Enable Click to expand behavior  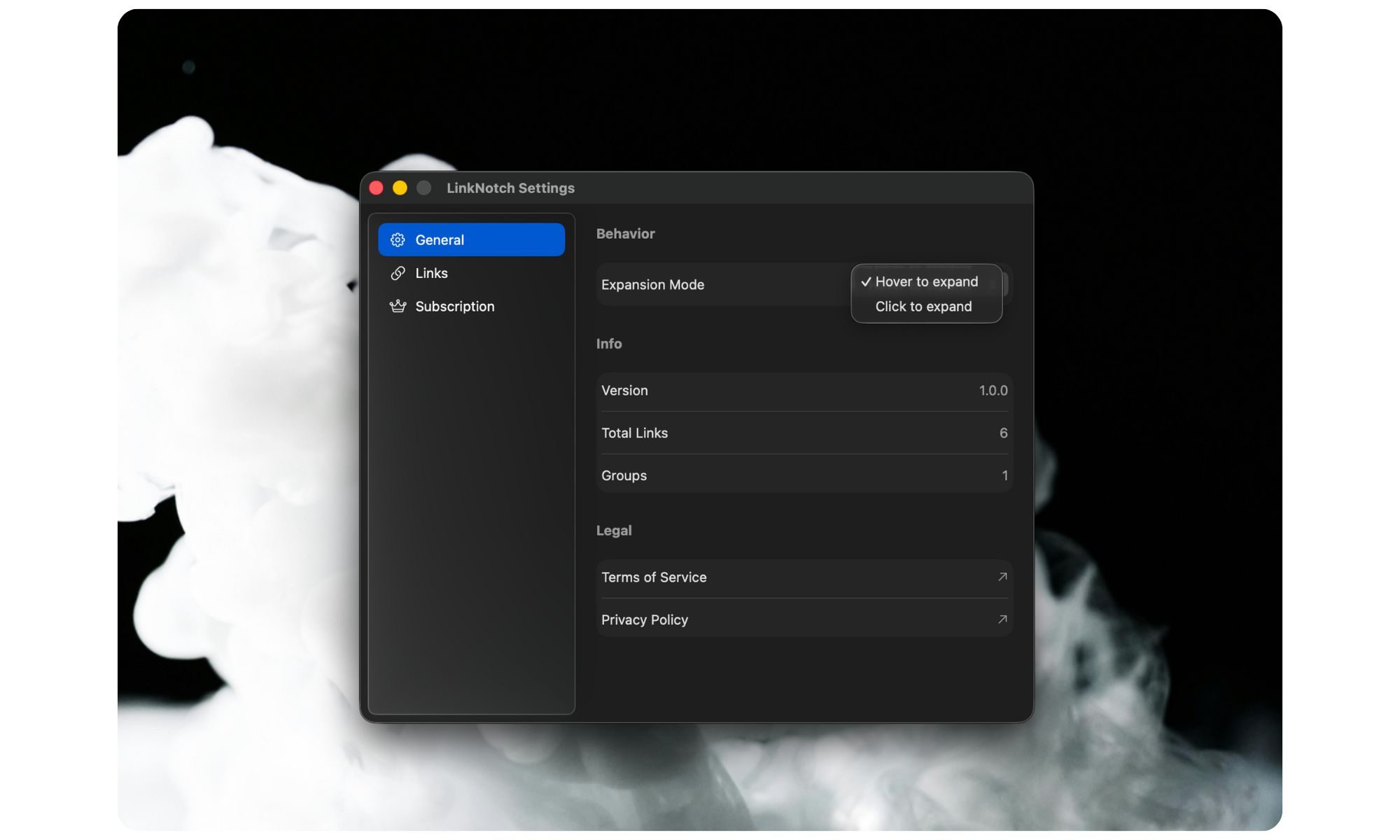tap(923, 307)
